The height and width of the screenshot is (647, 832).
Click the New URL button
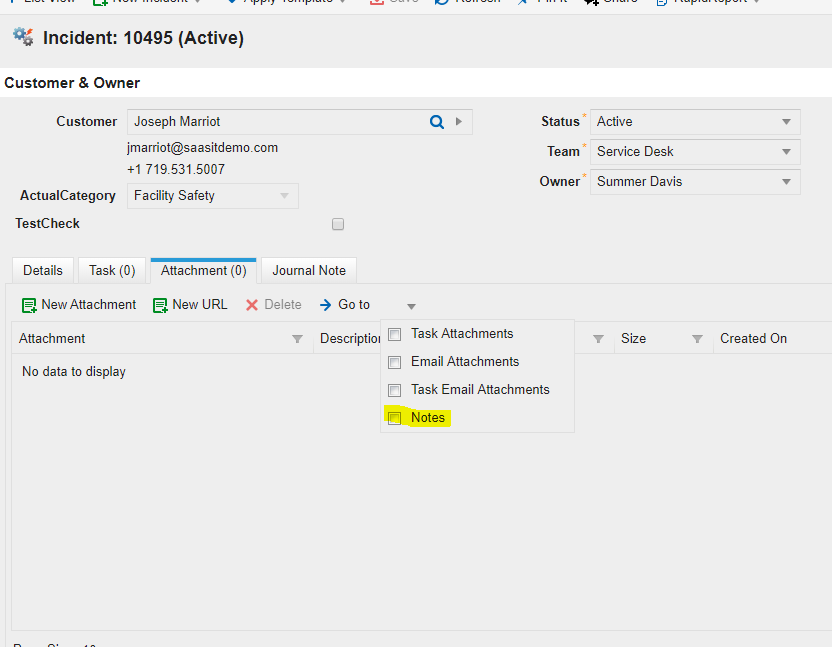pyautogui.click(x=190, y=305)
